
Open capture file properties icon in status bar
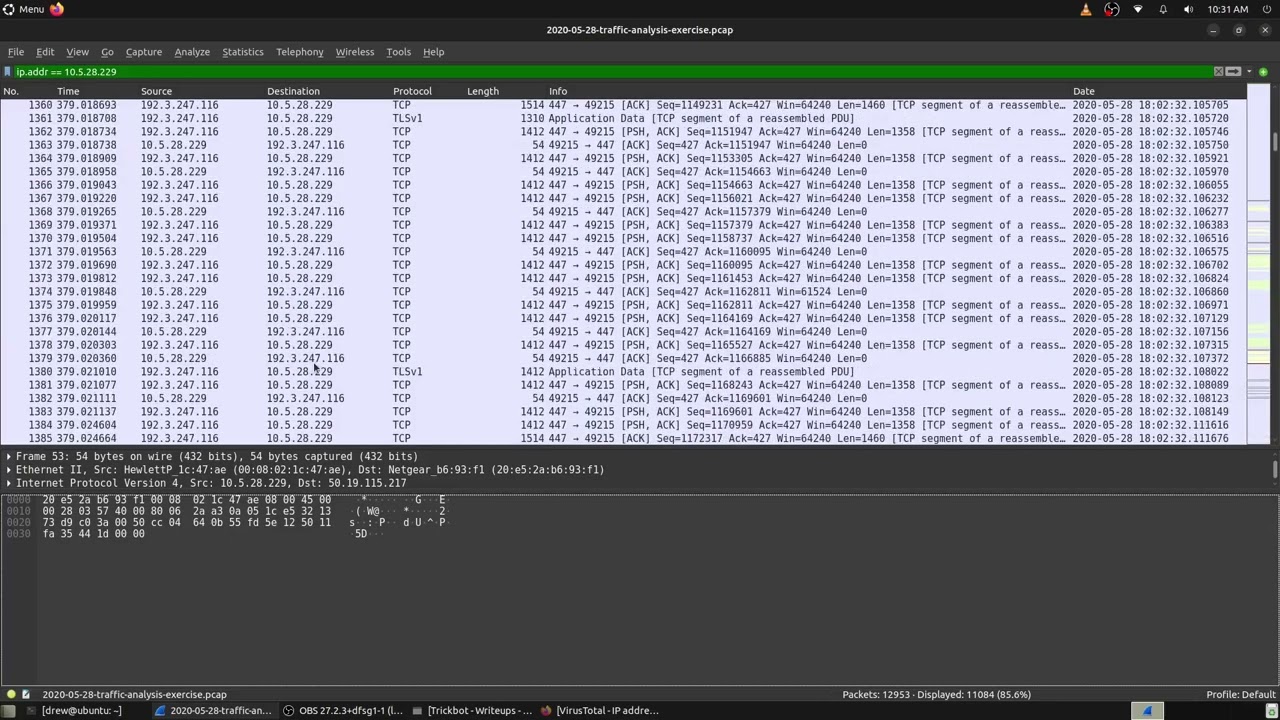[x=26, y=694]
